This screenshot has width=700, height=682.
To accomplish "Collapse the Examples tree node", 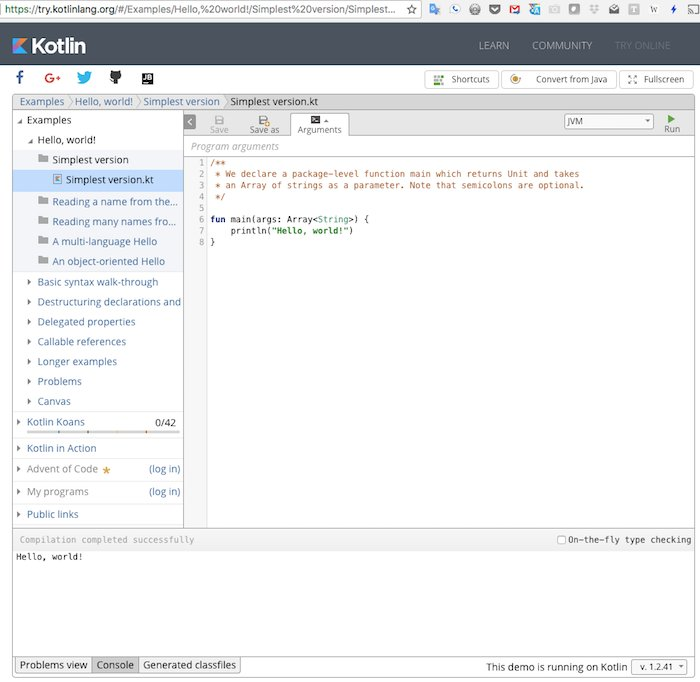I will 20,121.
